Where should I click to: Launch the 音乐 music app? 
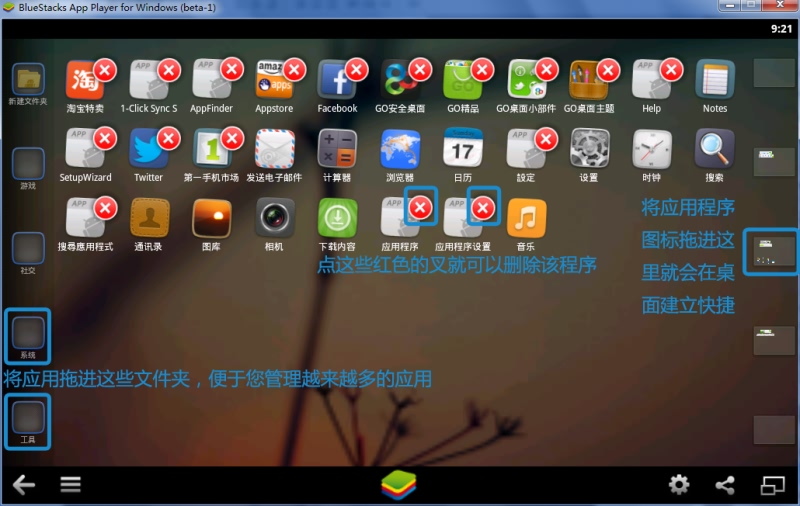[526, 218]
